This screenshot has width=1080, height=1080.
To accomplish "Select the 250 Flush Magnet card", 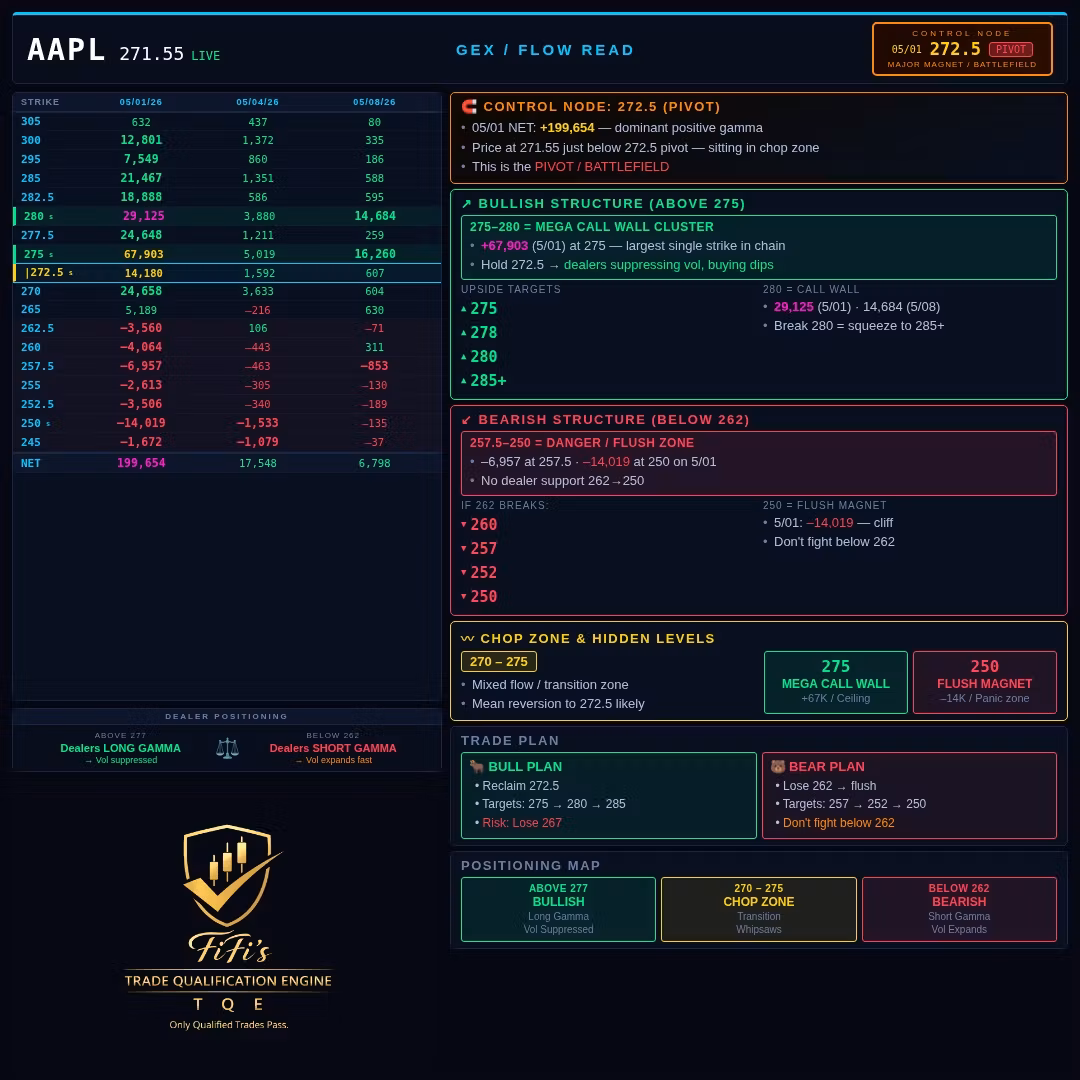I will (984, 682).
